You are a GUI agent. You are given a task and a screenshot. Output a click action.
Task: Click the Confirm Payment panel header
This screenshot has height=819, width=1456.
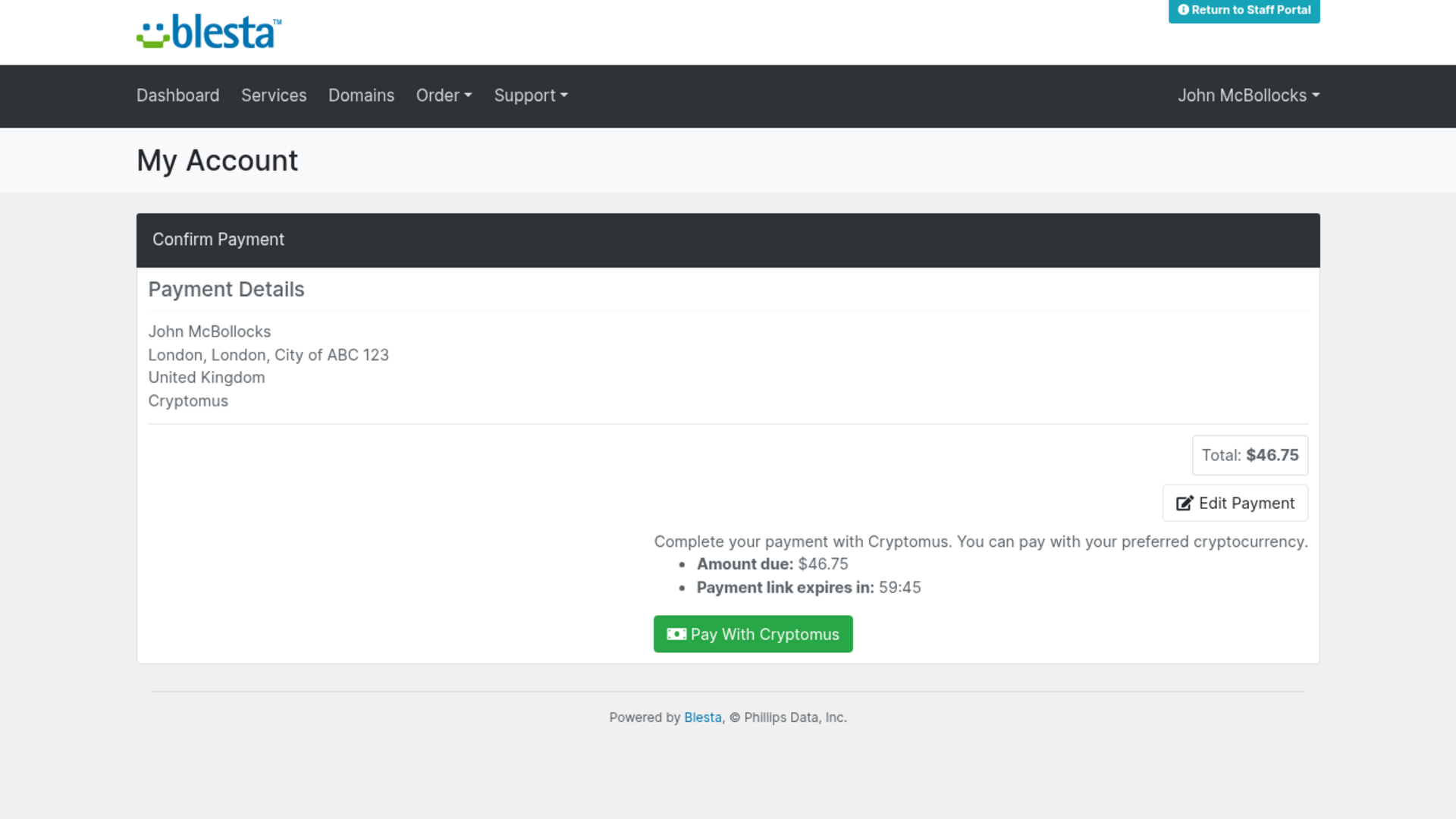pos(728,240)
